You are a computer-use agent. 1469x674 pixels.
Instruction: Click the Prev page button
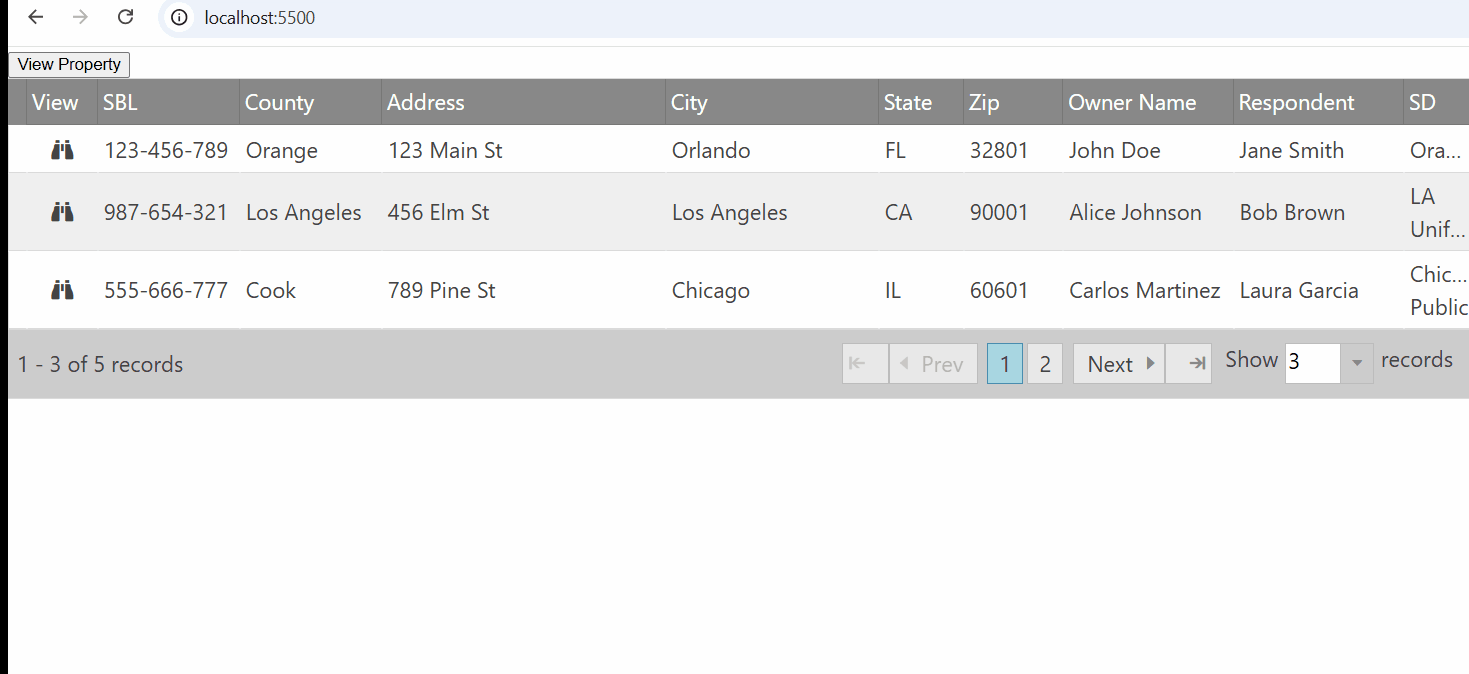[932, 364]
